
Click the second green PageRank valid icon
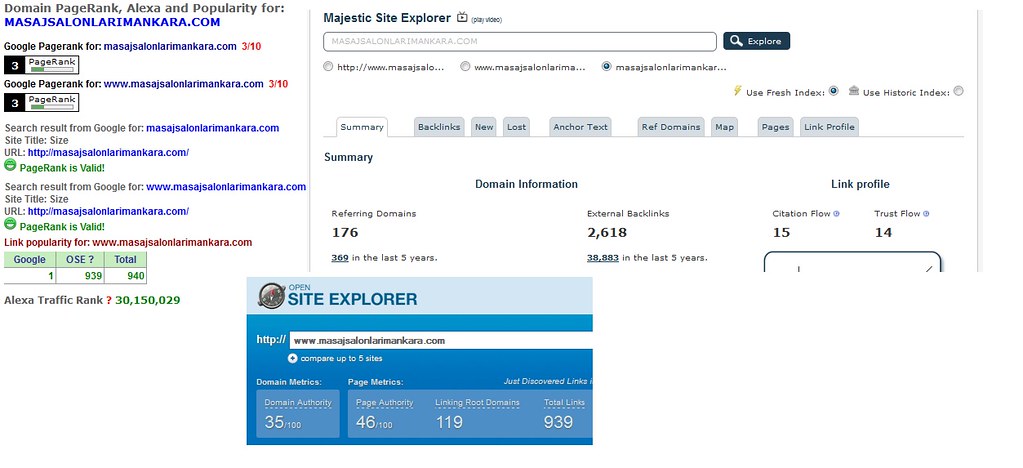tap(10, 225)
